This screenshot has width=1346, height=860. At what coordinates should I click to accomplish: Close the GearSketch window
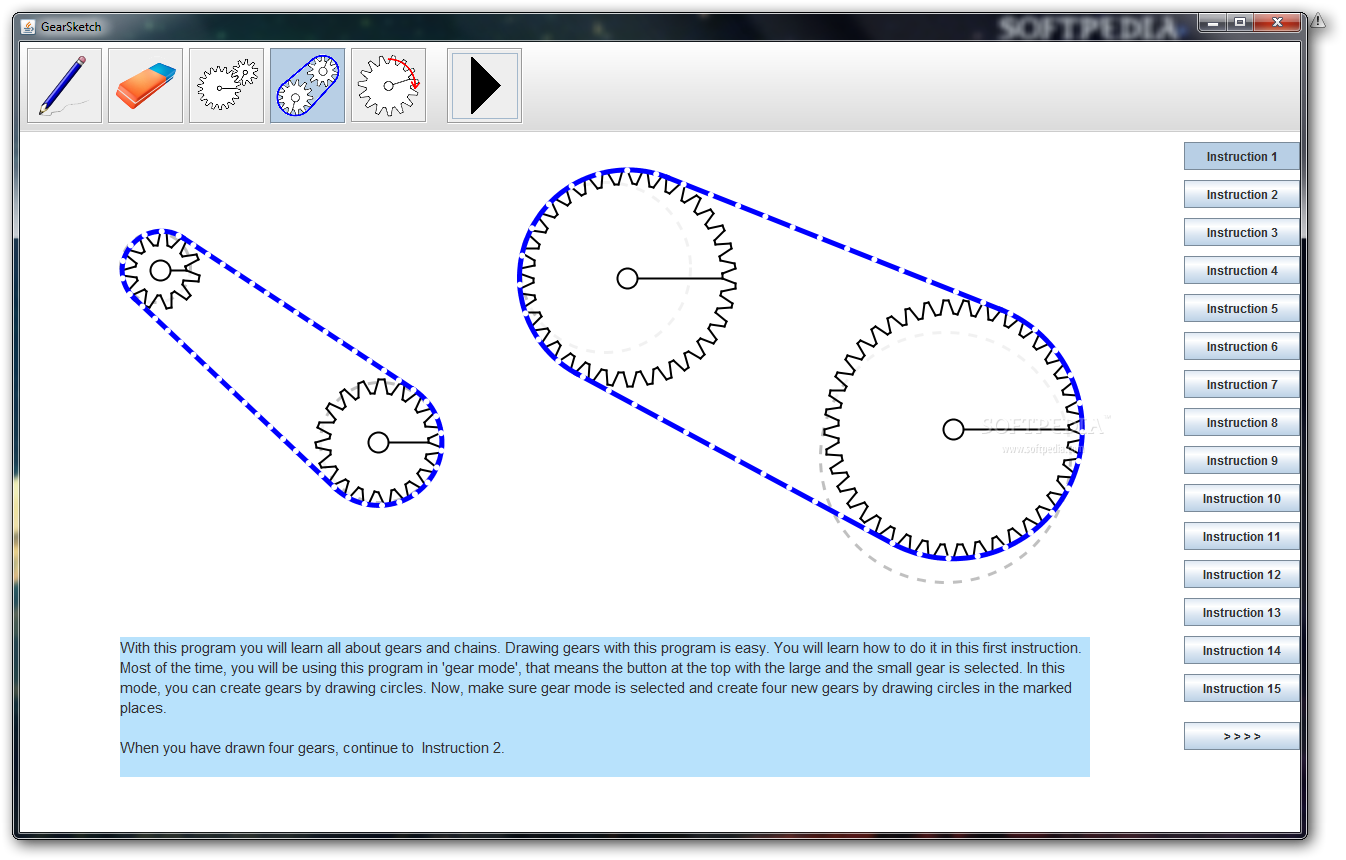coord(1277,22)
